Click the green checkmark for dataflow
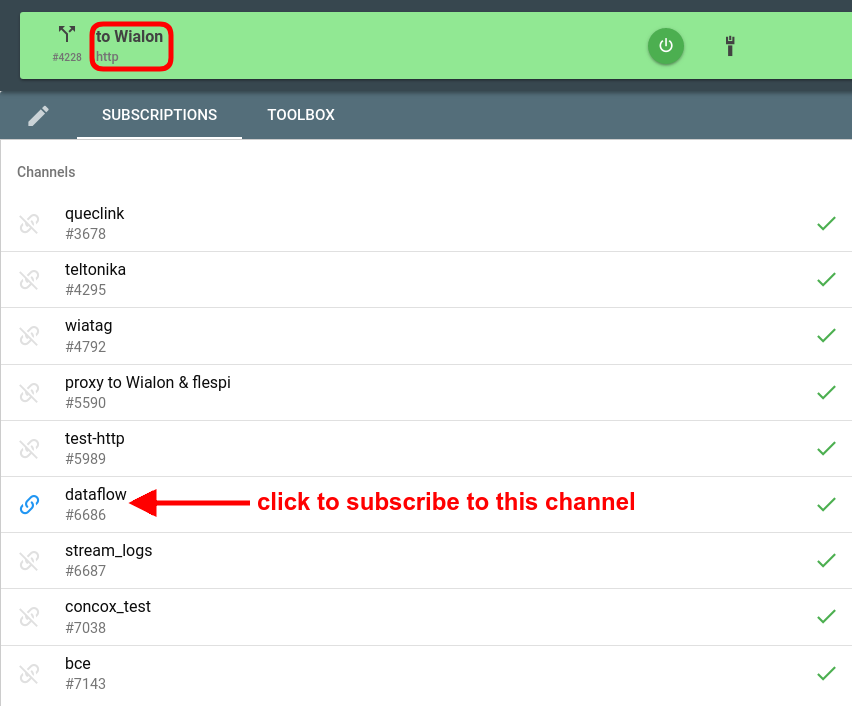 coord(826,504)
